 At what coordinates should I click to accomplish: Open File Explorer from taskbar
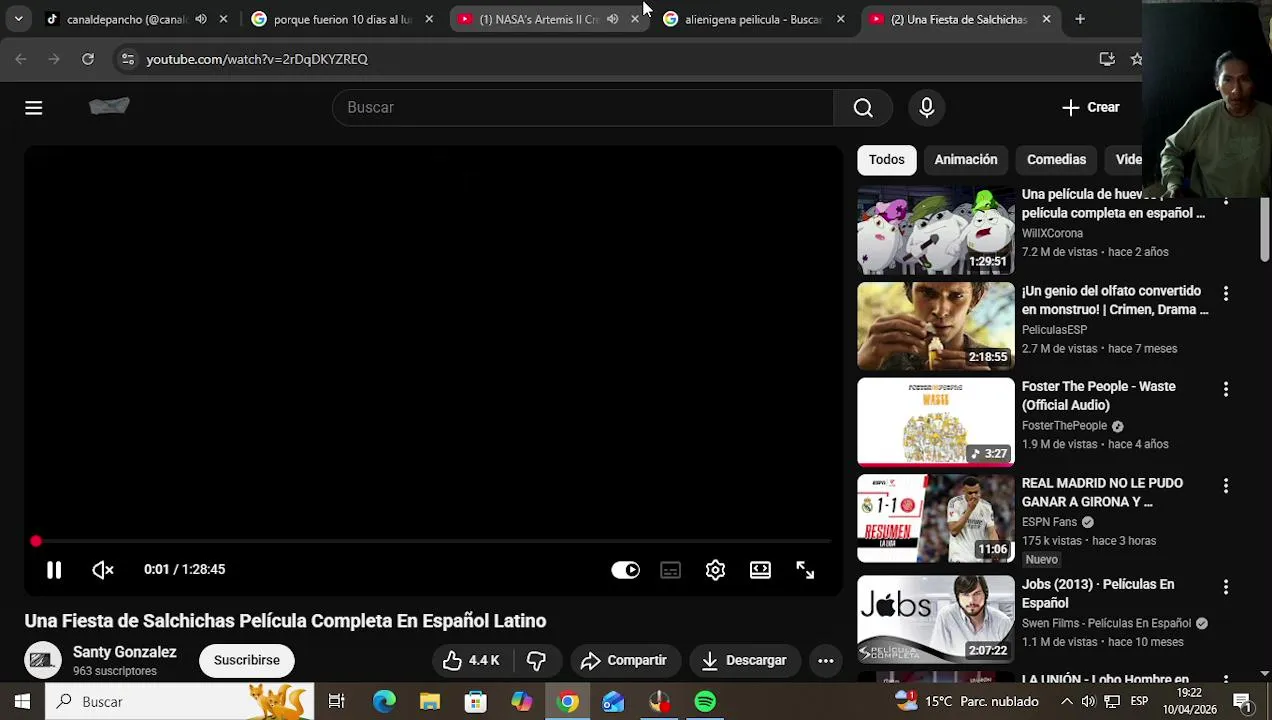tap(430, 702)
